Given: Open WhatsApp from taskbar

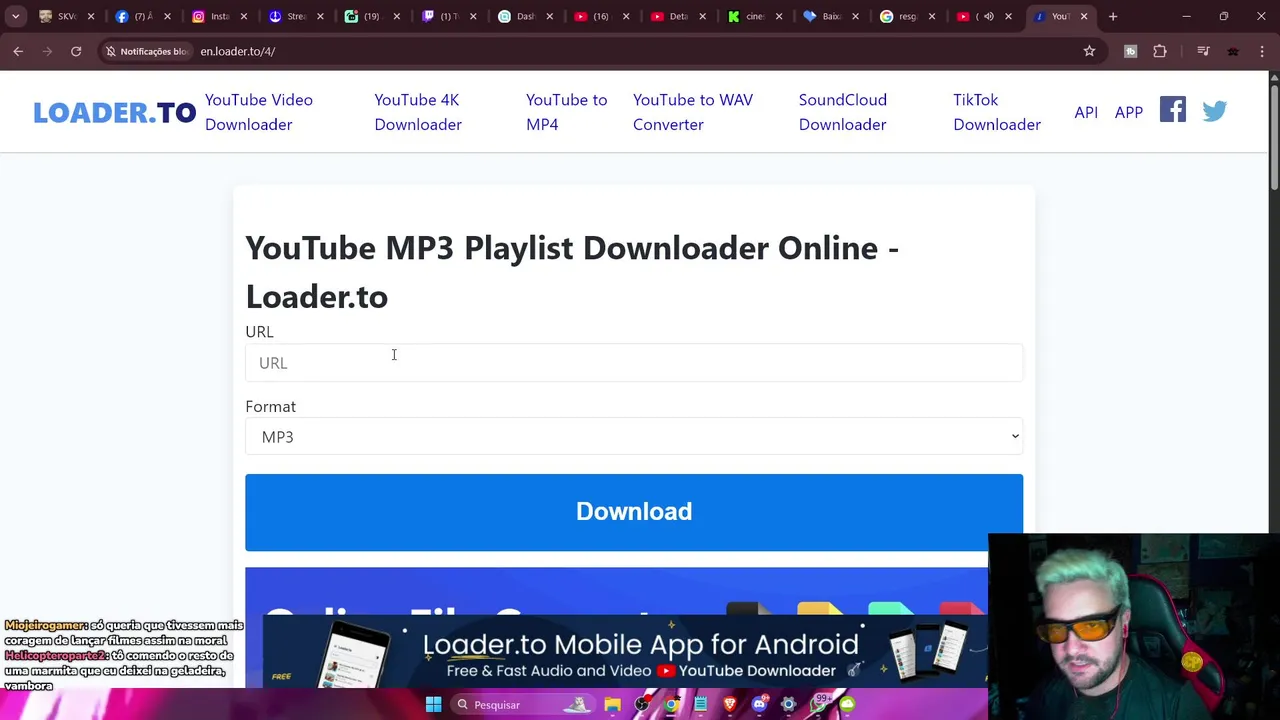Looking at the screenshot, I should tap(818, 705).
